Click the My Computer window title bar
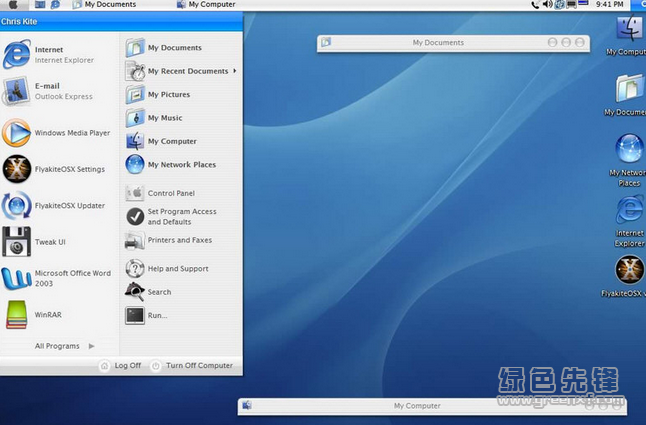 pyautogui.click(x=432, y=406)
